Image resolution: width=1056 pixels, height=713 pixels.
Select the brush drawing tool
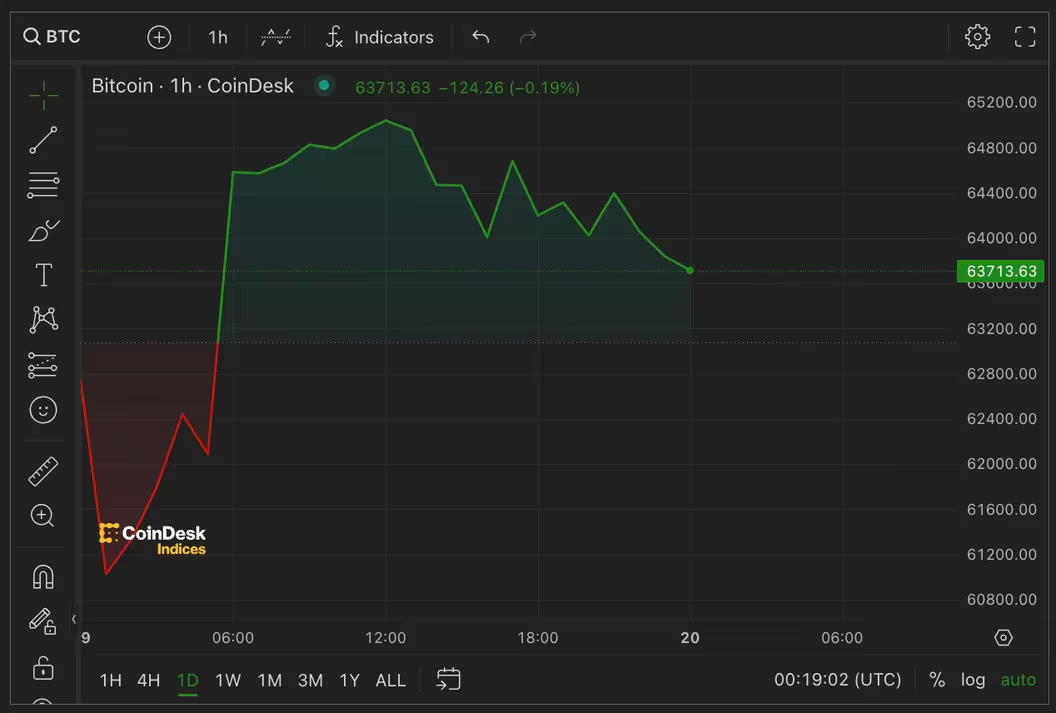click(x=43, y=230)
